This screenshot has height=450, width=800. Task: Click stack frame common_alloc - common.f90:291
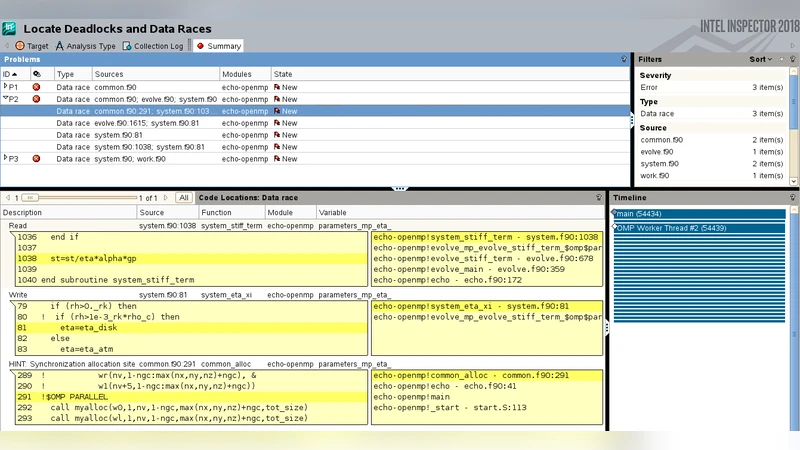point(487,376)
